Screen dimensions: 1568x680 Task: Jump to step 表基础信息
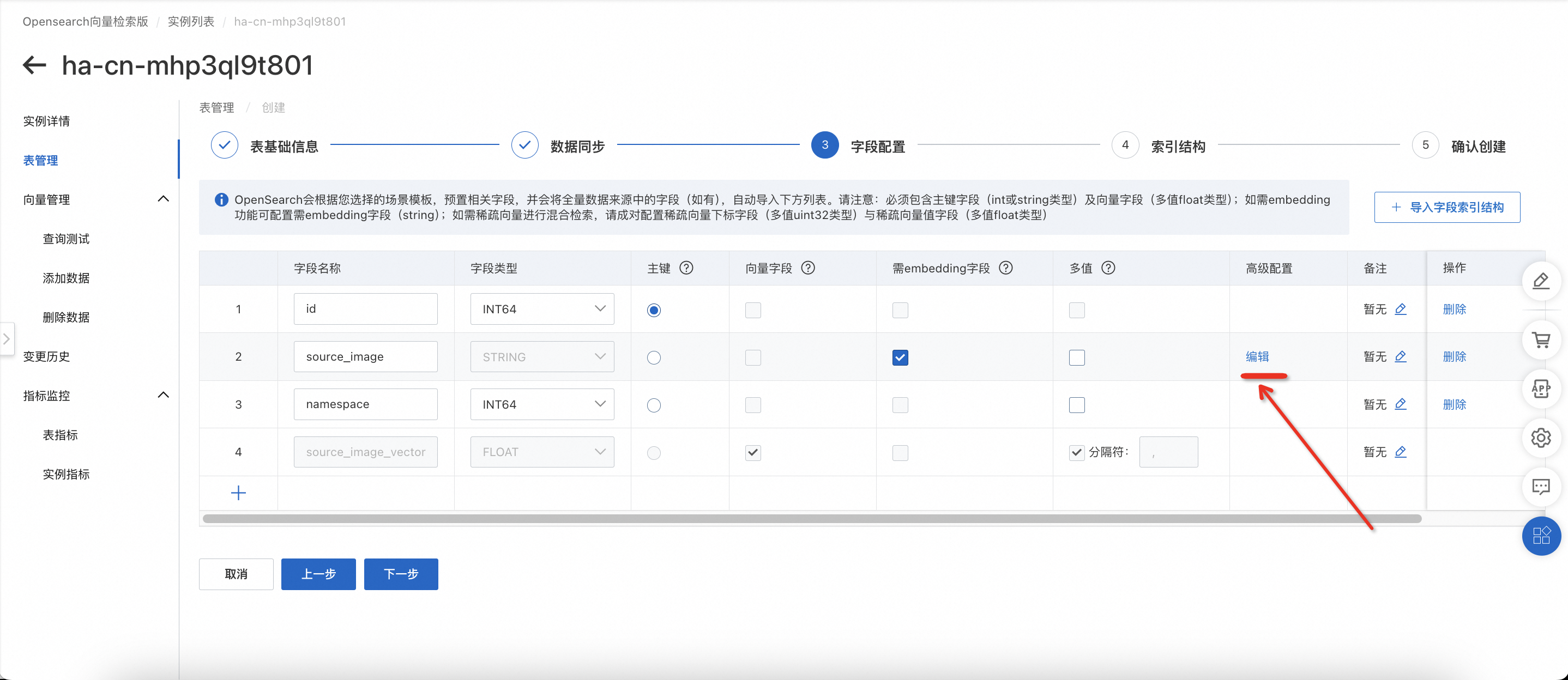tap(264, 145)
